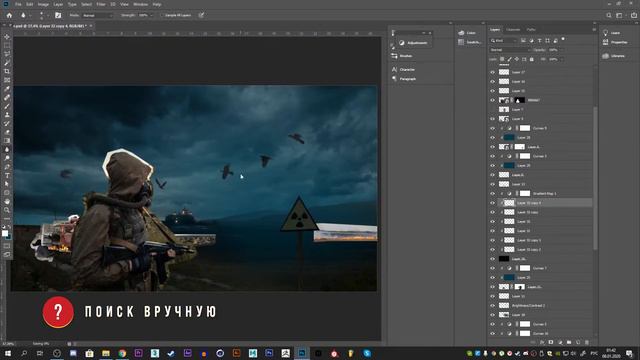
Task: Show the hidden Layer 7 visibility box
Action: (x=493, y=109)
